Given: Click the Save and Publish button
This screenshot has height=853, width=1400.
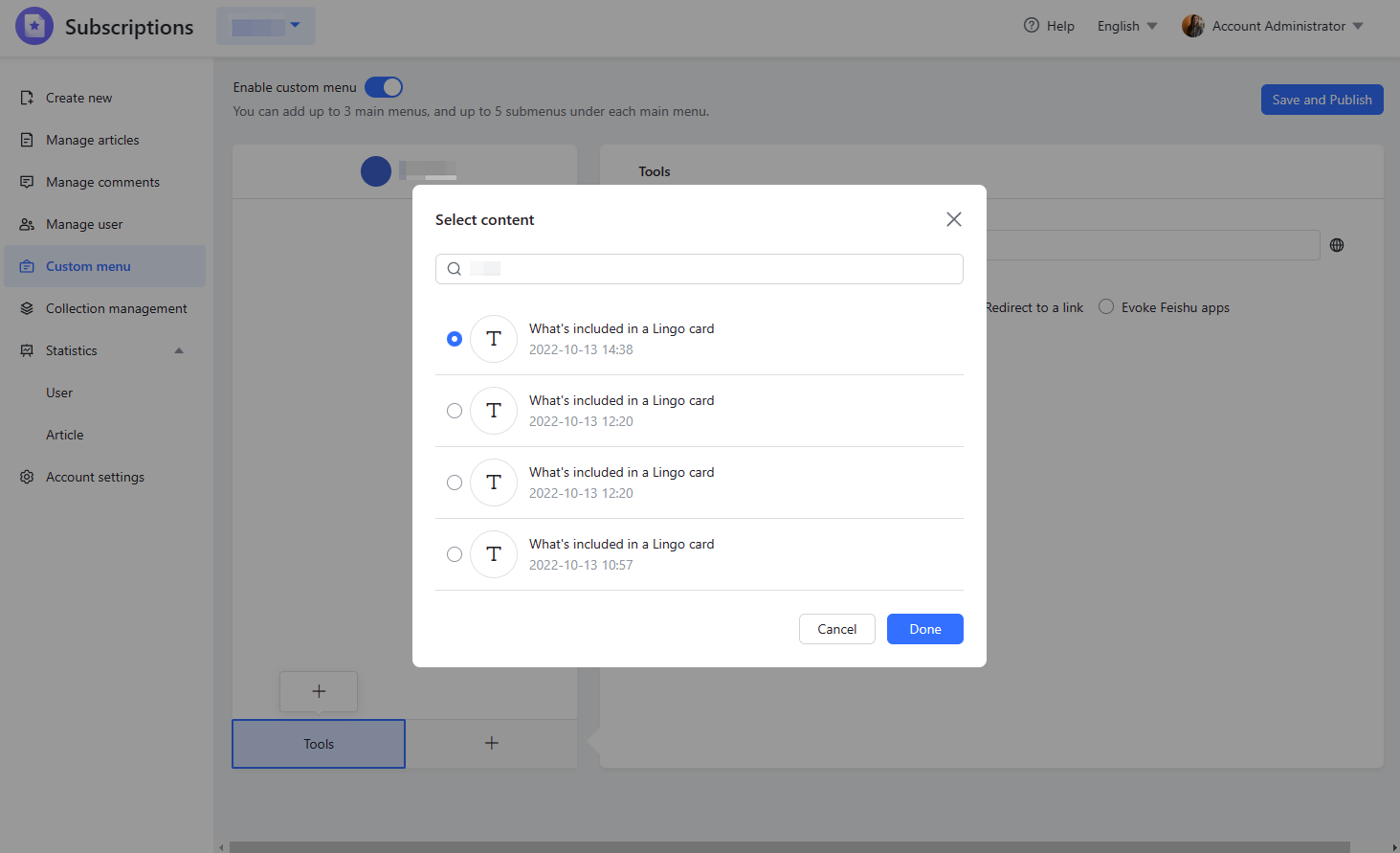Looking at the screenshot, I should [x=1322, y=99].
